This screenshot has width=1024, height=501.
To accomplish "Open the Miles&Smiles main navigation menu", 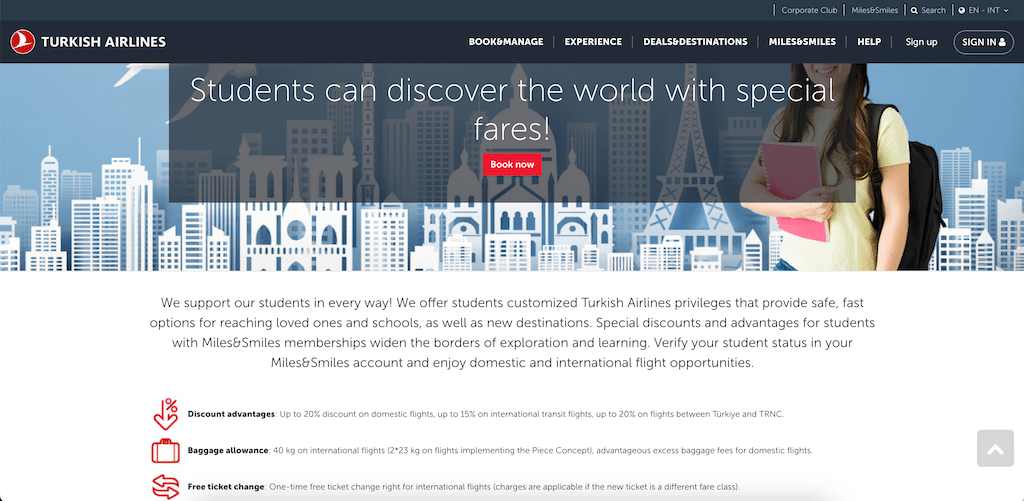I will coord(802,42).
